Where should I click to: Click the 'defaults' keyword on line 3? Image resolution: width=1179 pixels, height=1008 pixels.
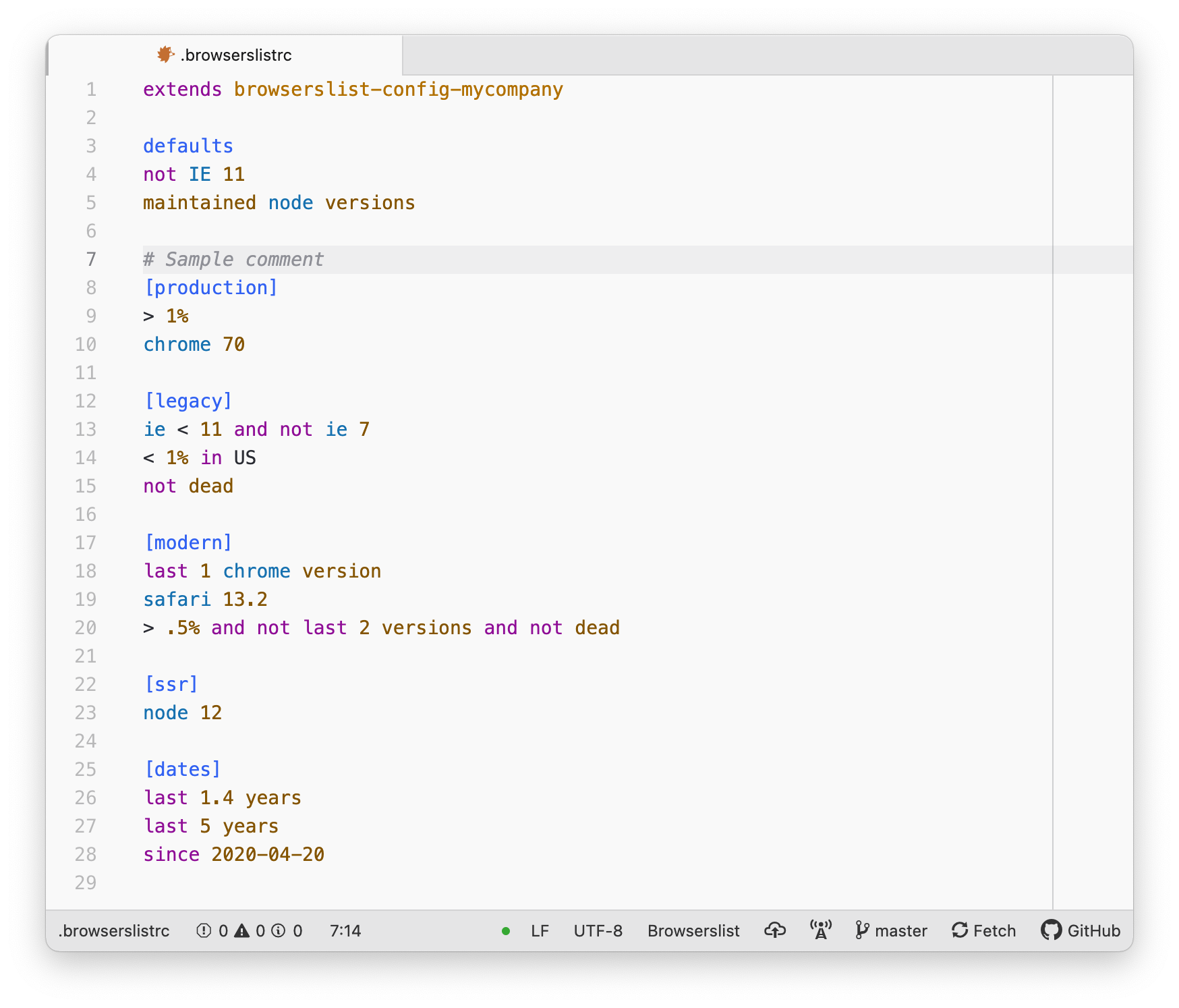(x=188, y=146)
